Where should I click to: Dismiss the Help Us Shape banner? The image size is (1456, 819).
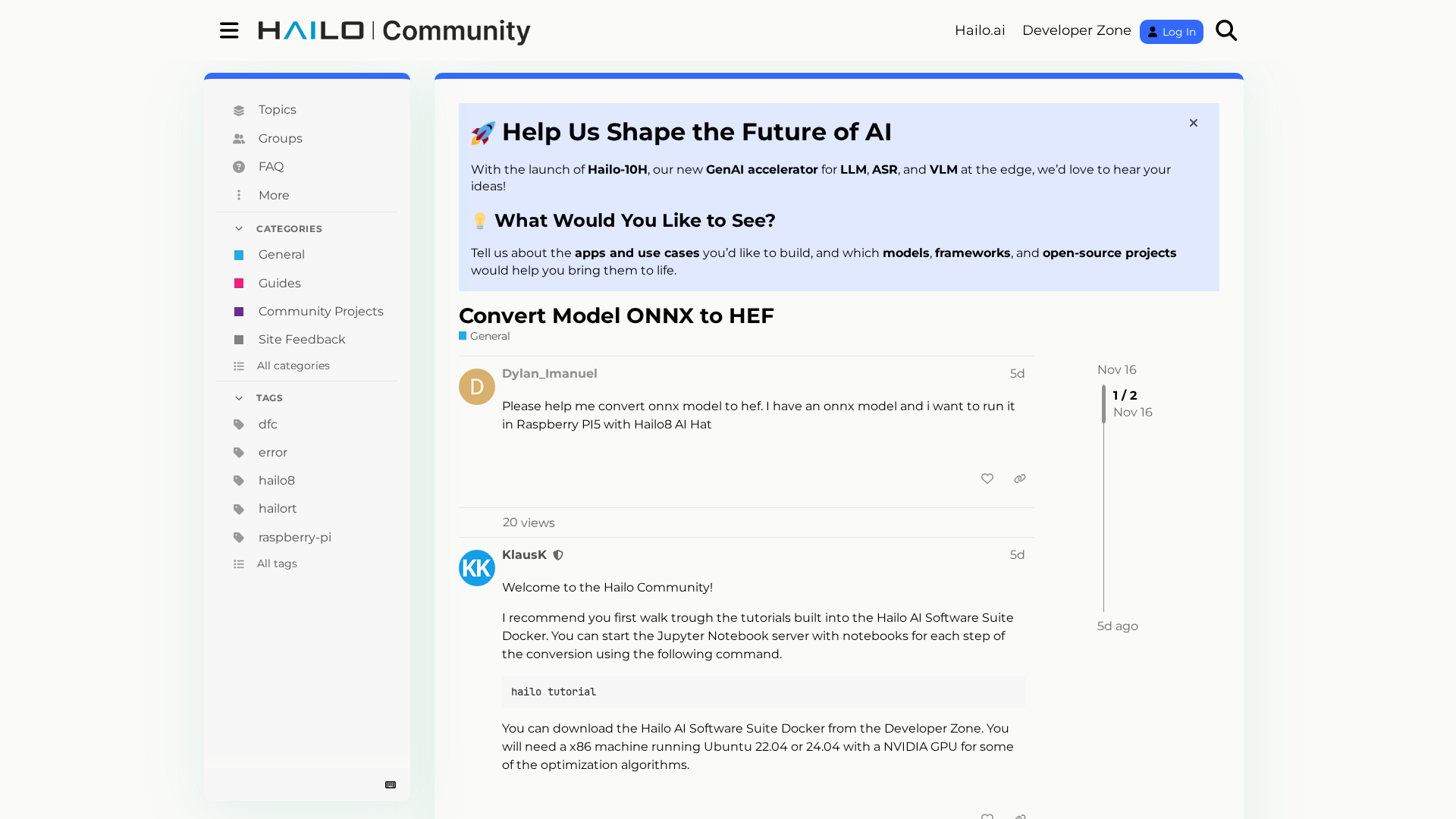1194,123
